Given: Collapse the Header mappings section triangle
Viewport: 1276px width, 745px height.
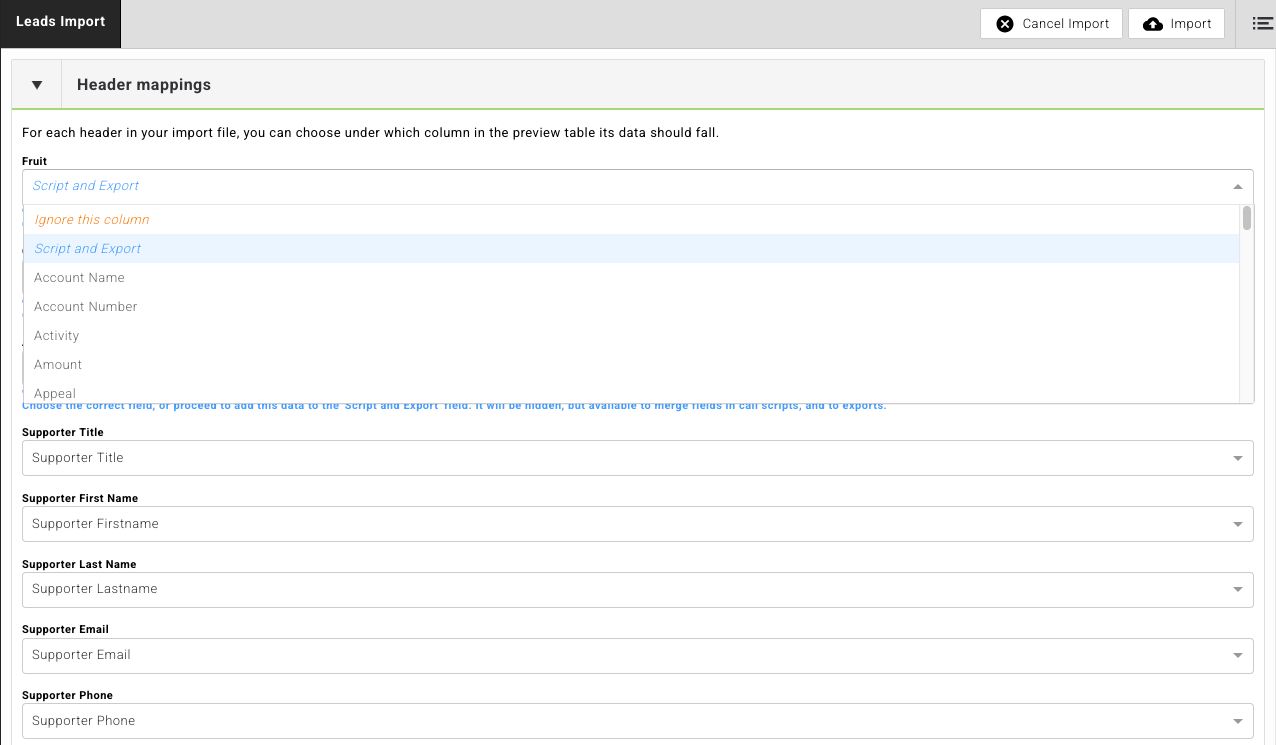Looking at the screenshot, I should point(37,85).
